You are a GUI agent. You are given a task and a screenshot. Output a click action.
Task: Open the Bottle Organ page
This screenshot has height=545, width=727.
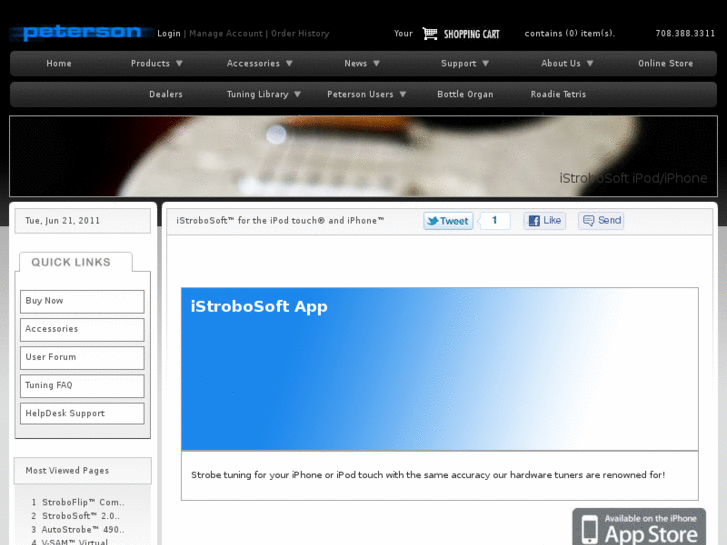click(x=465, y=94)
